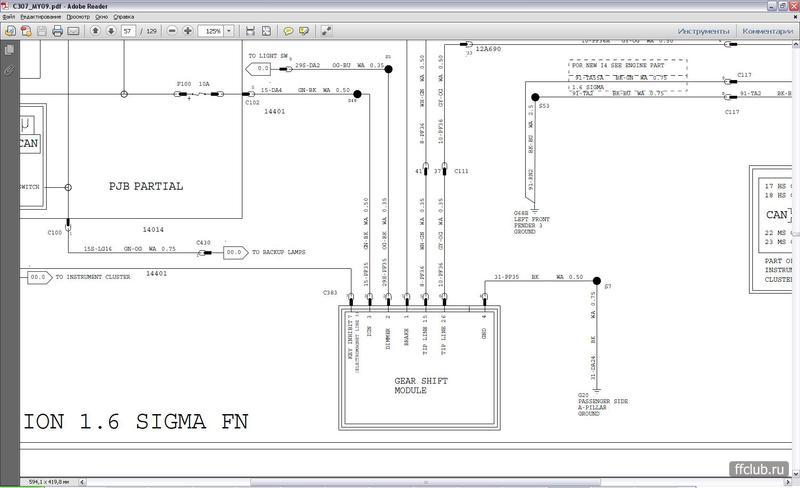Click the Adobe Reader title bar icon
Image resolution: width=800 pixels, height=488 pixels.
pos(5,6)
